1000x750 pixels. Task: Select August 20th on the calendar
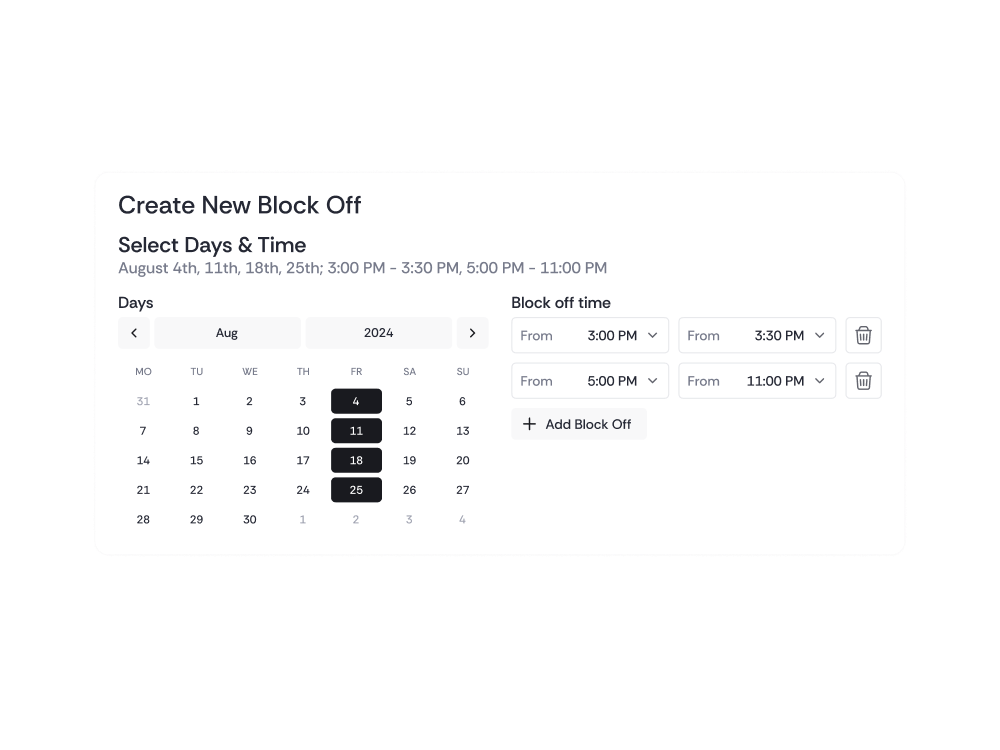tap(463, 460)
